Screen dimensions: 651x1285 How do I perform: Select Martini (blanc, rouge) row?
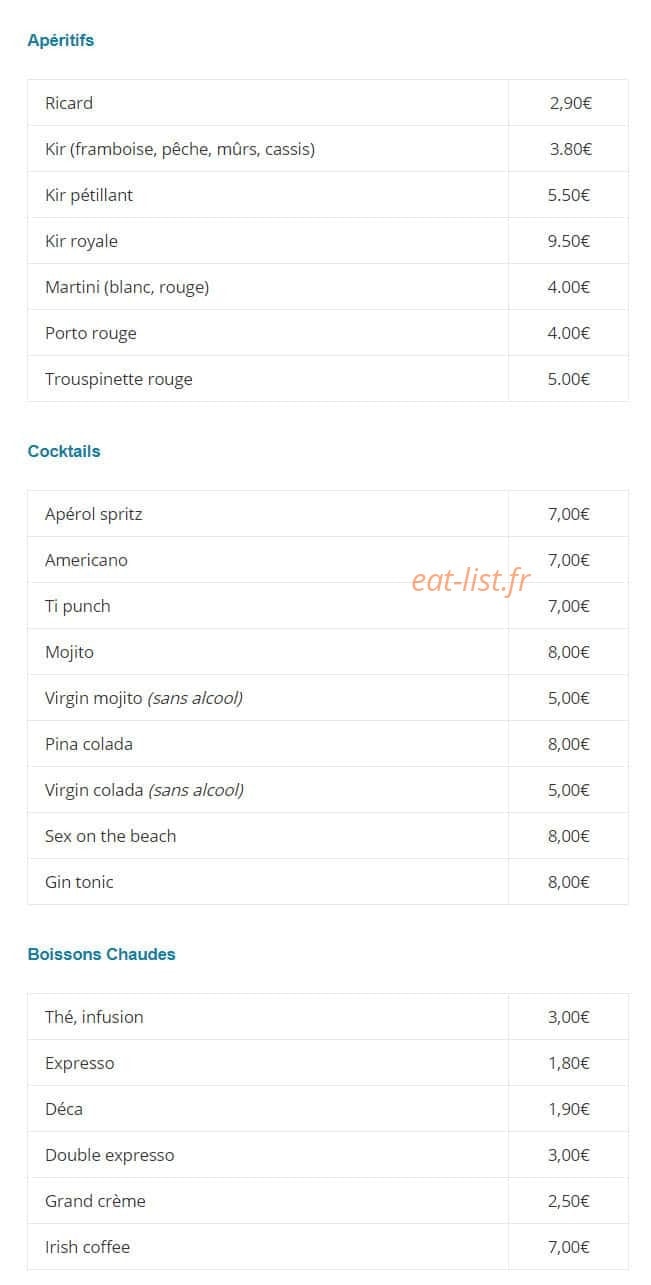click(x=328, y=287)
